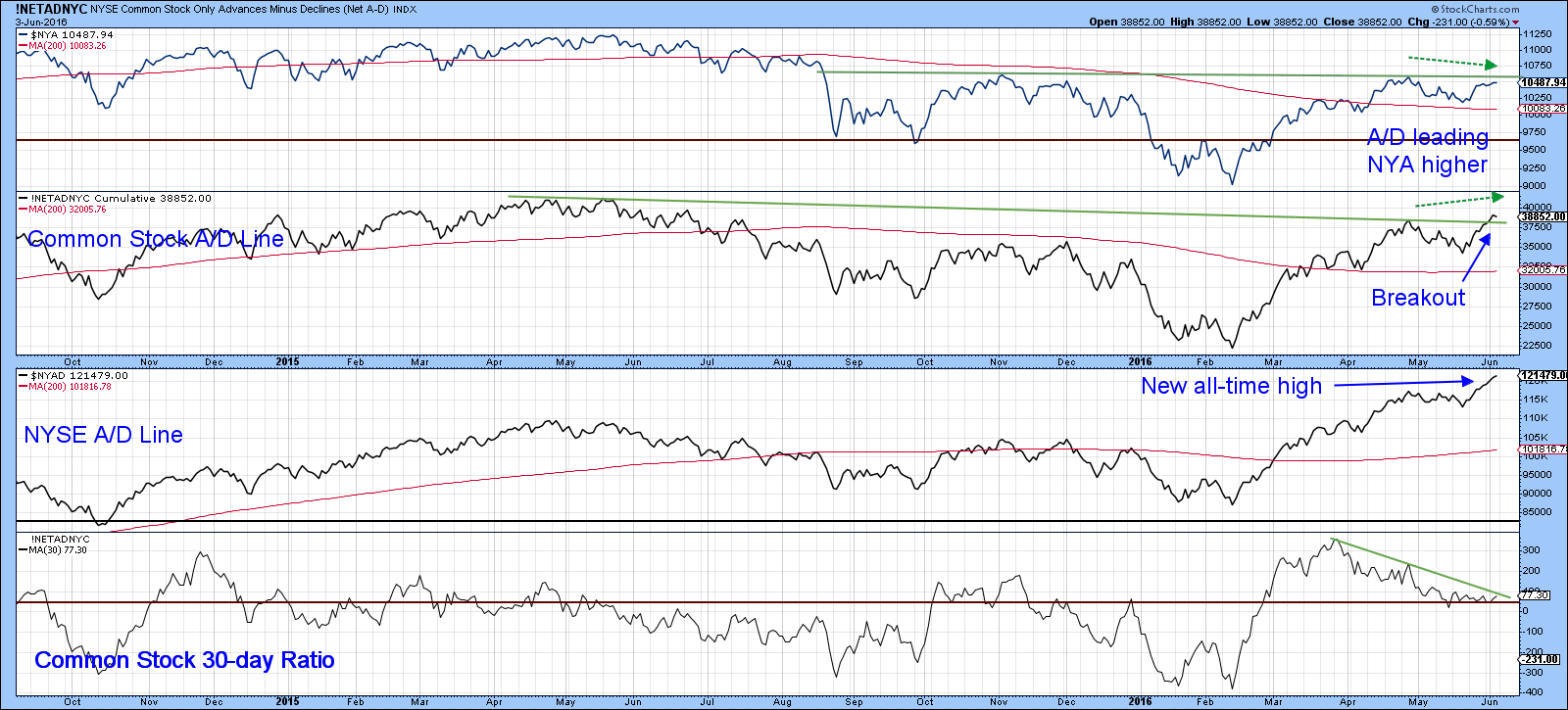
Task: Click the 11250 axis label
Action: 1538,32
